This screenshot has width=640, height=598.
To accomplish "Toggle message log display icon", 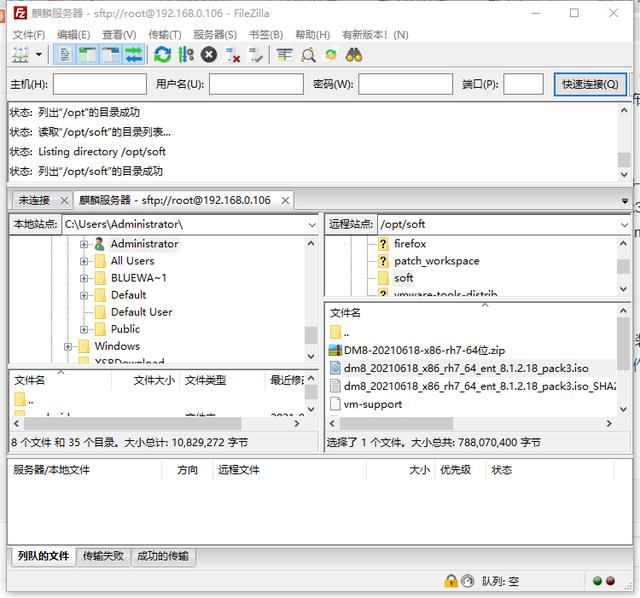I will pos(64,55).
